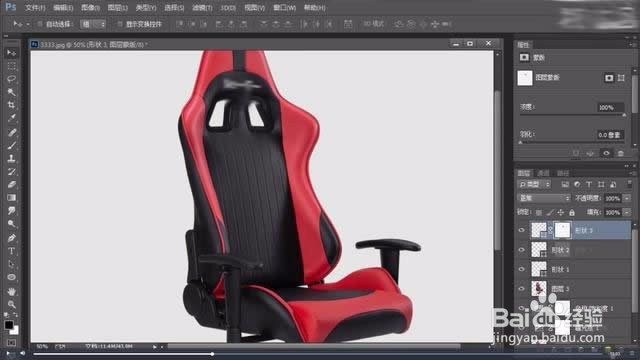Select the Rectangular Marquee tool
Viewport: 640px width, 360px height.
pyautogui.click(x=11, y=66)
